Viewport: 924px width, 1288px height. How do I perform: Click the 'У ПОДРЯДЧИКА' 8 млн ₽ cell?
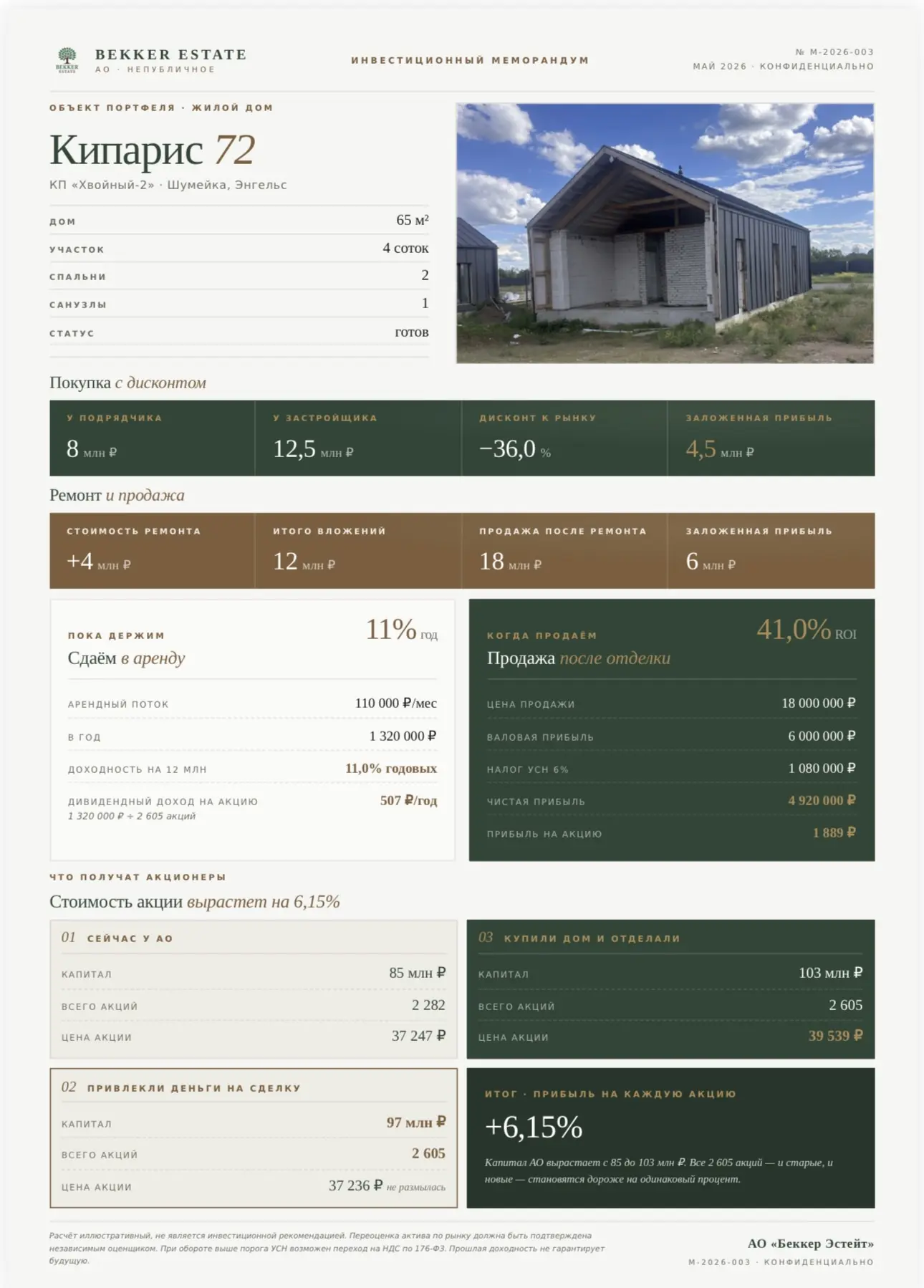pyautogui.click(x=152, y=438)
